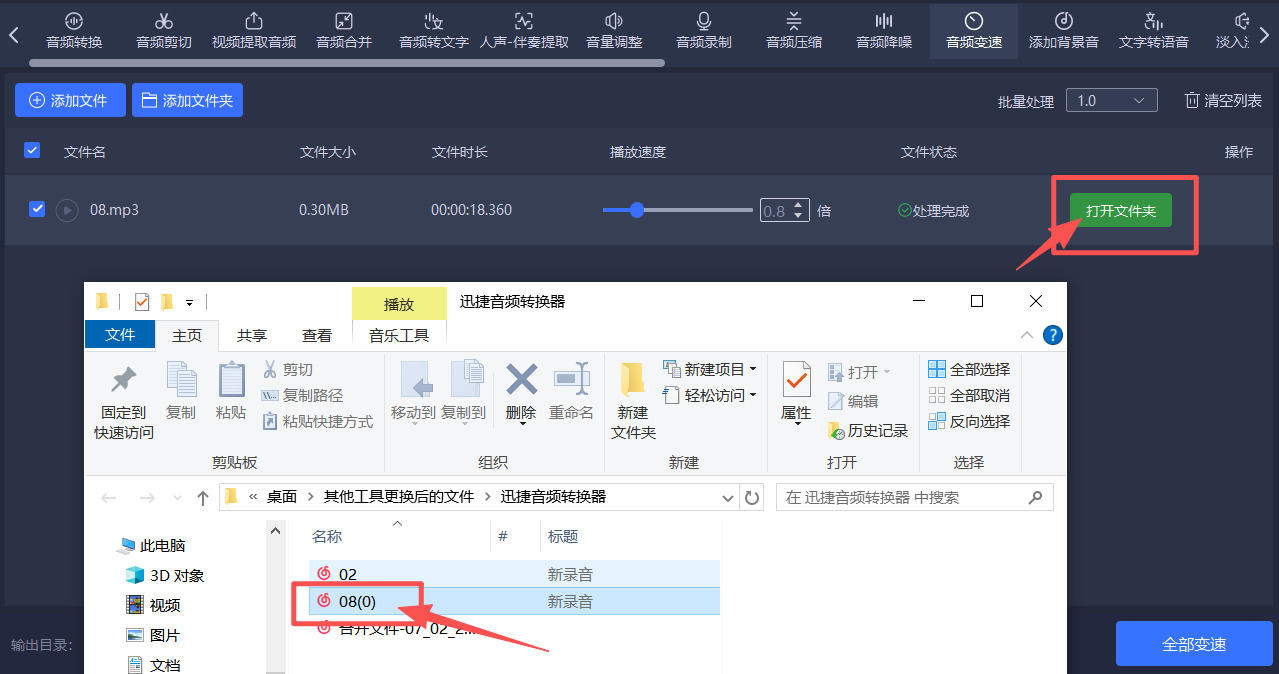Select 视频提取音频 function

coord(253,30)
